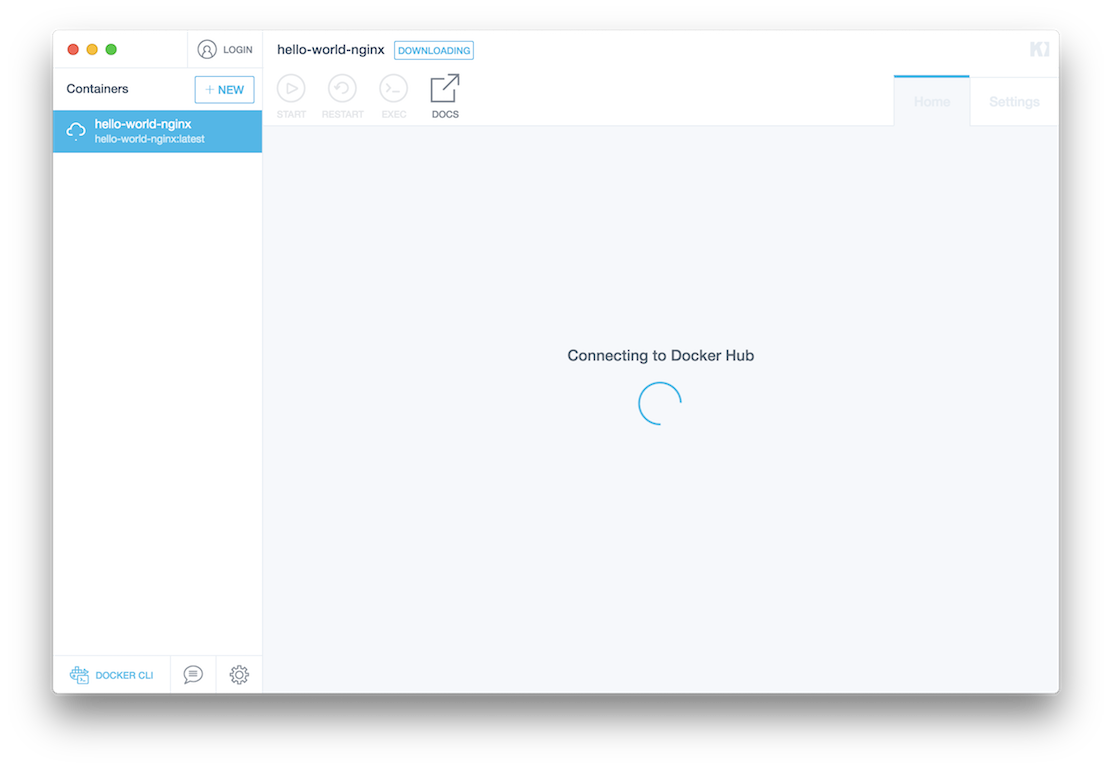1112x769 pixels.
Task: Click the hello-world-nginx title in the header
Action: [x=331, y=48]
